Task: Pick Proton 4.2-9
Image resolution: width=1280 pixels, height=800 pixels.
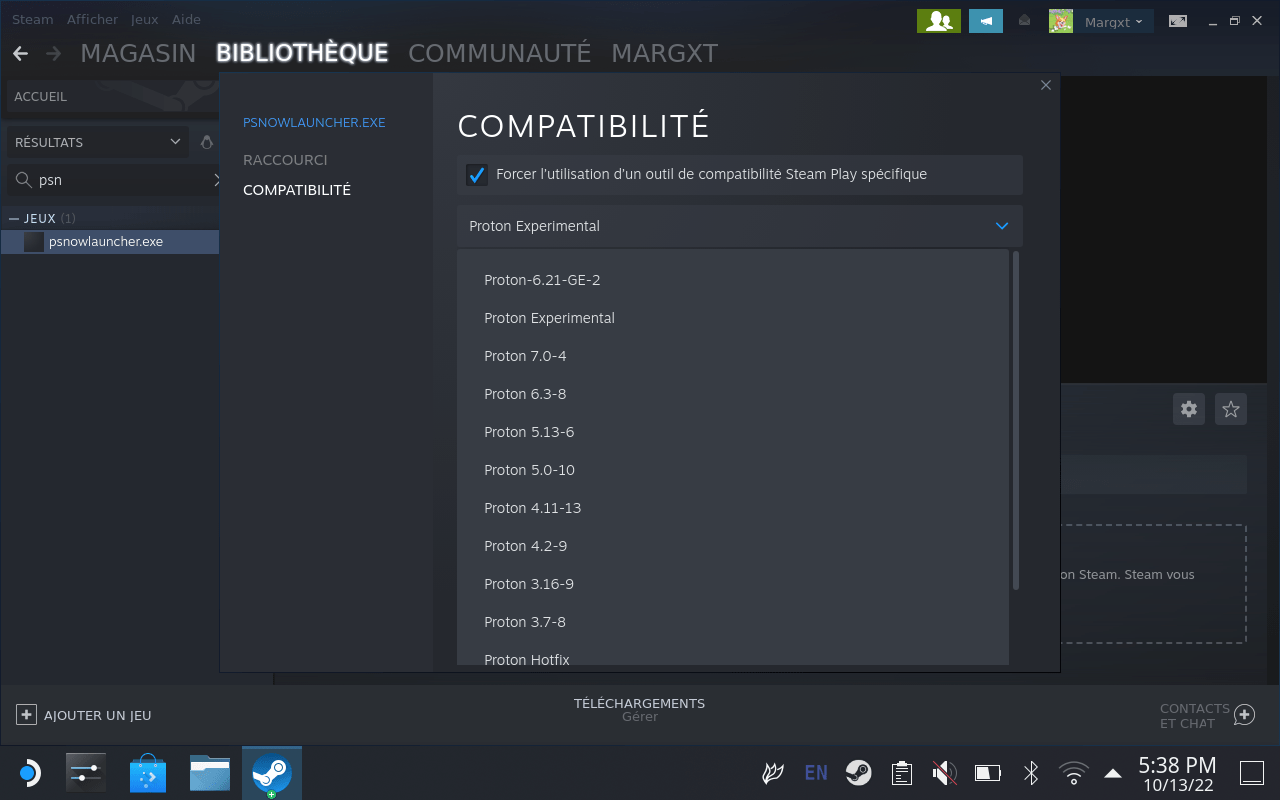Action: 733,546
